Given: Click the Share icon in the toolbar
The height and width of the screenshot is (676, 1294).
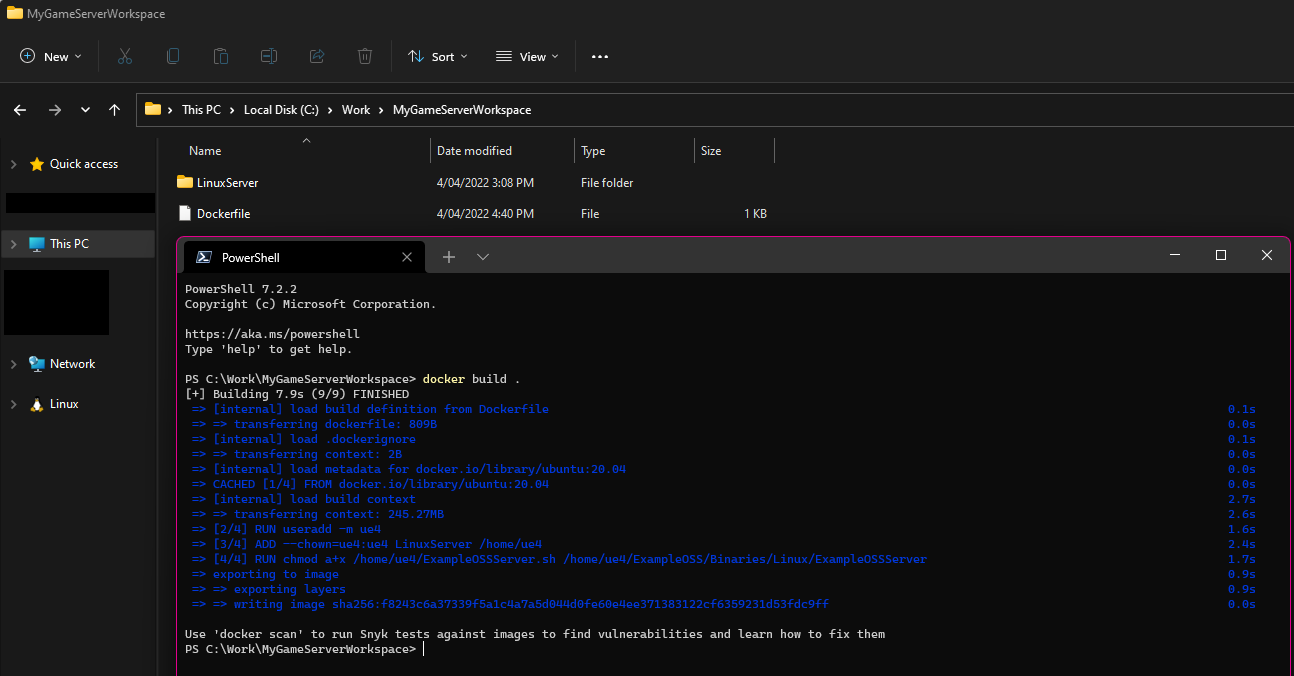Looking at the screenshot, I should point(316,56).
